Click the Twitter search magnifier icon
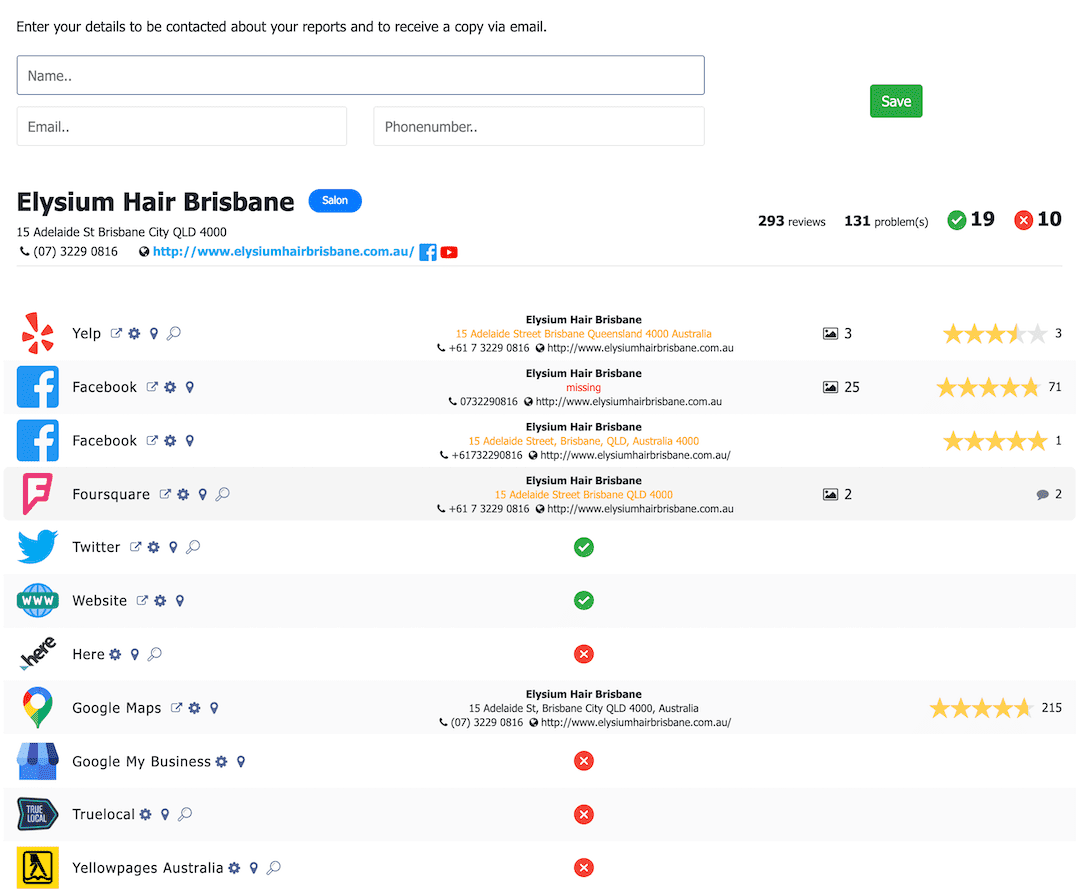The width and height of the screenshot is (1080, 894). click(193, 547)
